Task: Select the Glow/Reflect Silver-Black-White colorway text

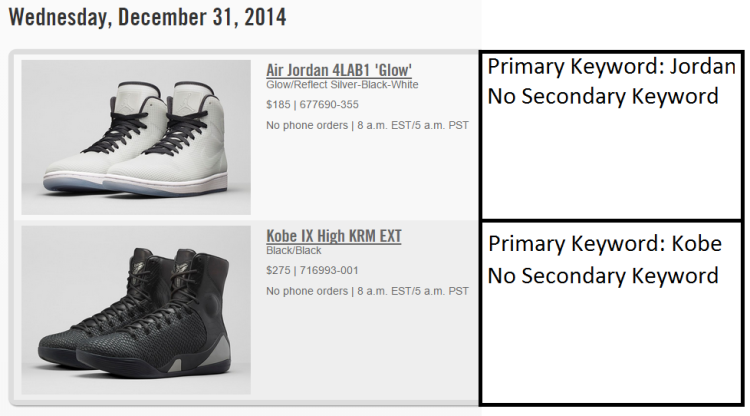Action: click(342, 85)
